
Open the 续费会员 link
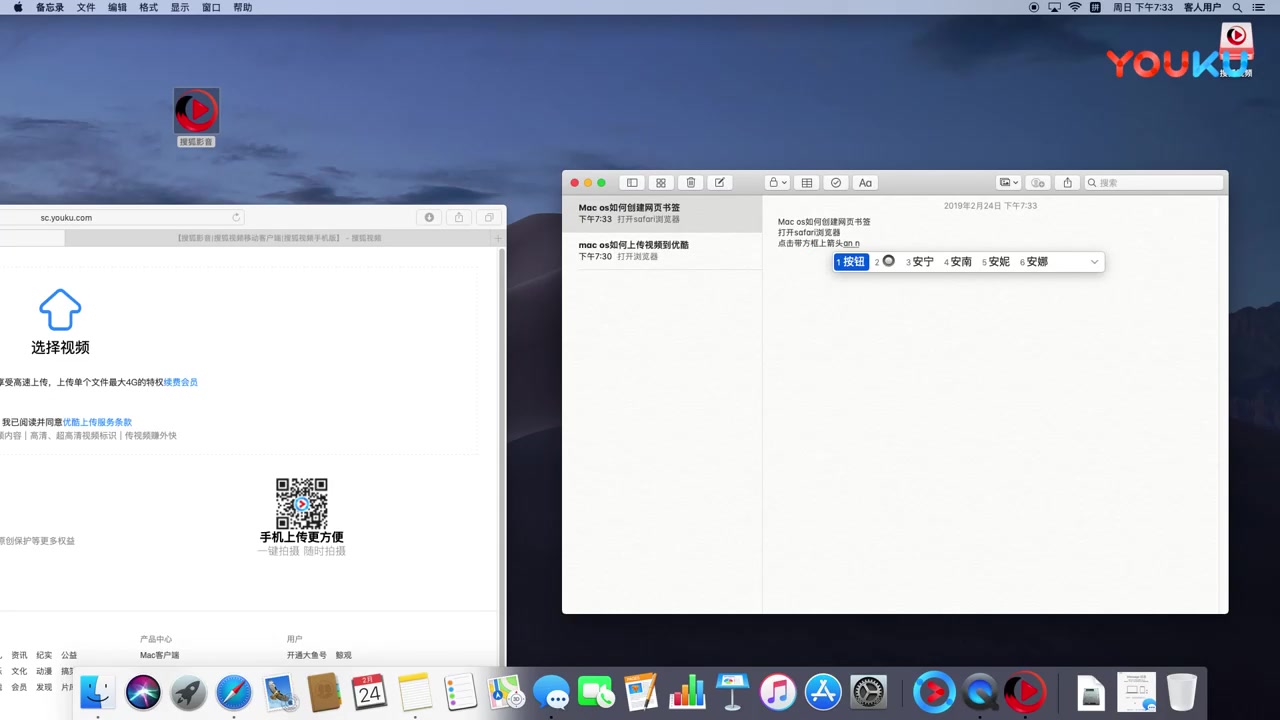(181, 382)
